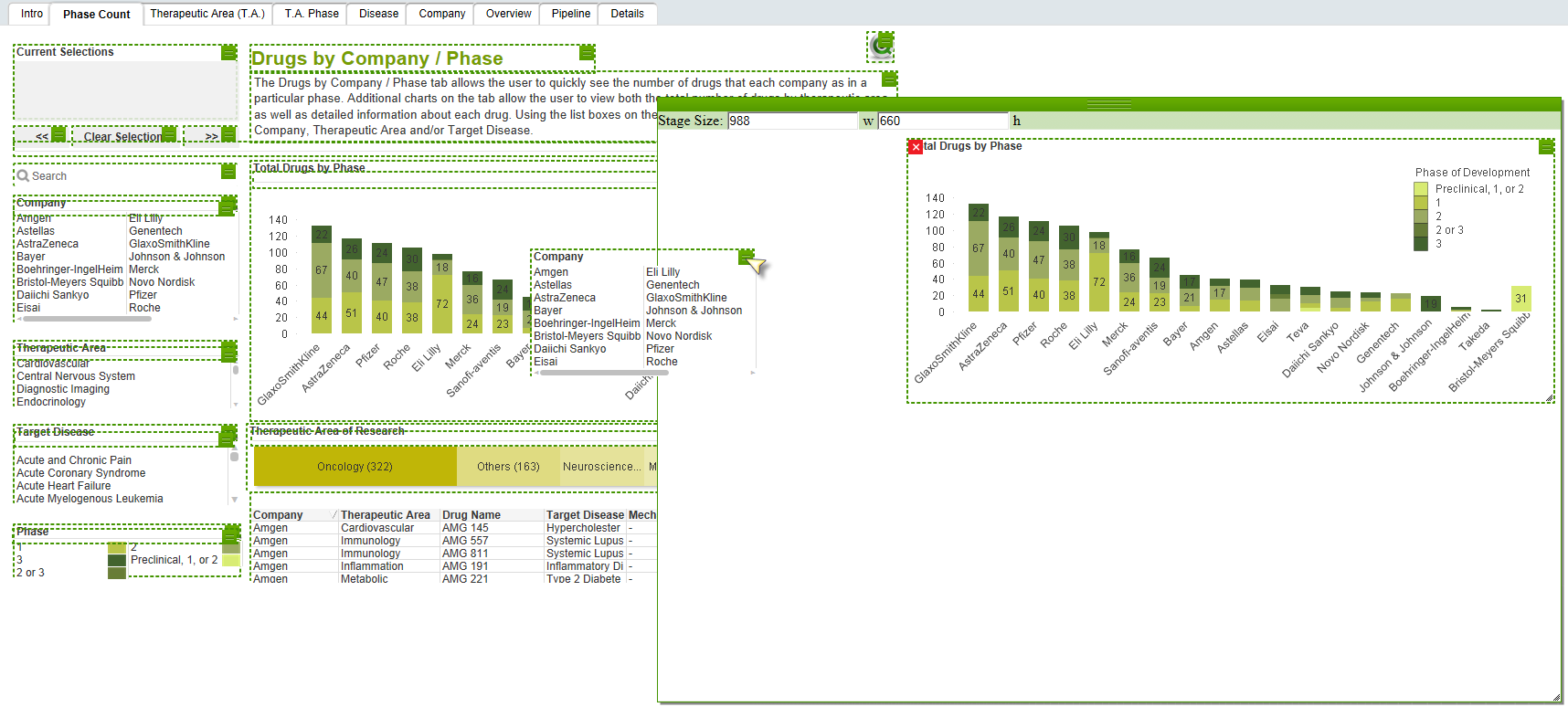
Task: Click the green refresh icon above the stage panel
Action: (x=881, y=46)
